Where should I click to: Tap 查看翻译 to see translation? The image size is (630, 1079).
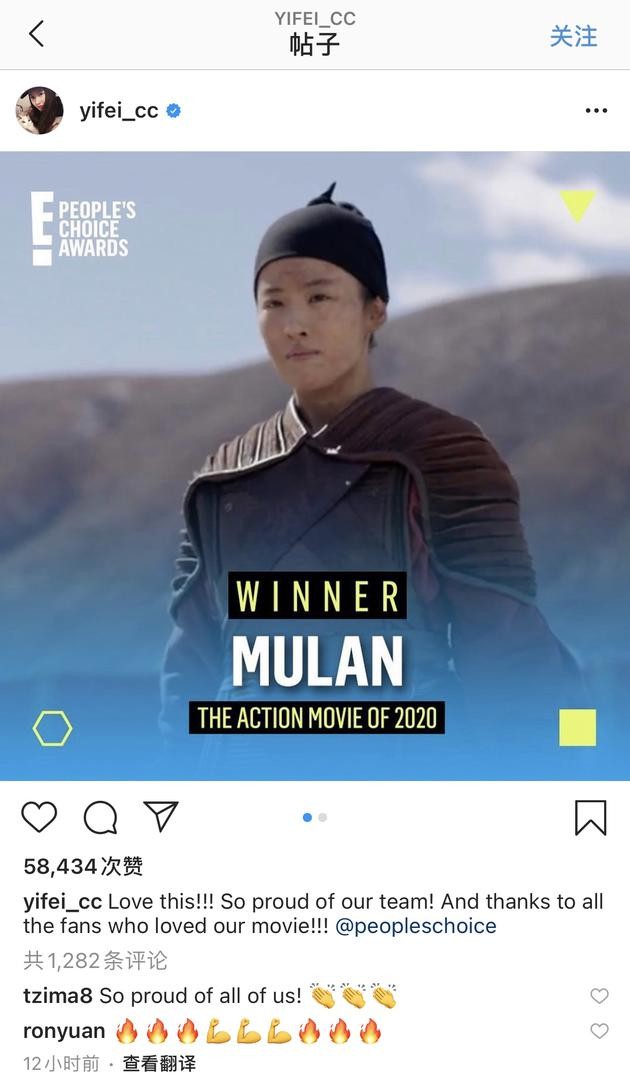point(159,1064)
